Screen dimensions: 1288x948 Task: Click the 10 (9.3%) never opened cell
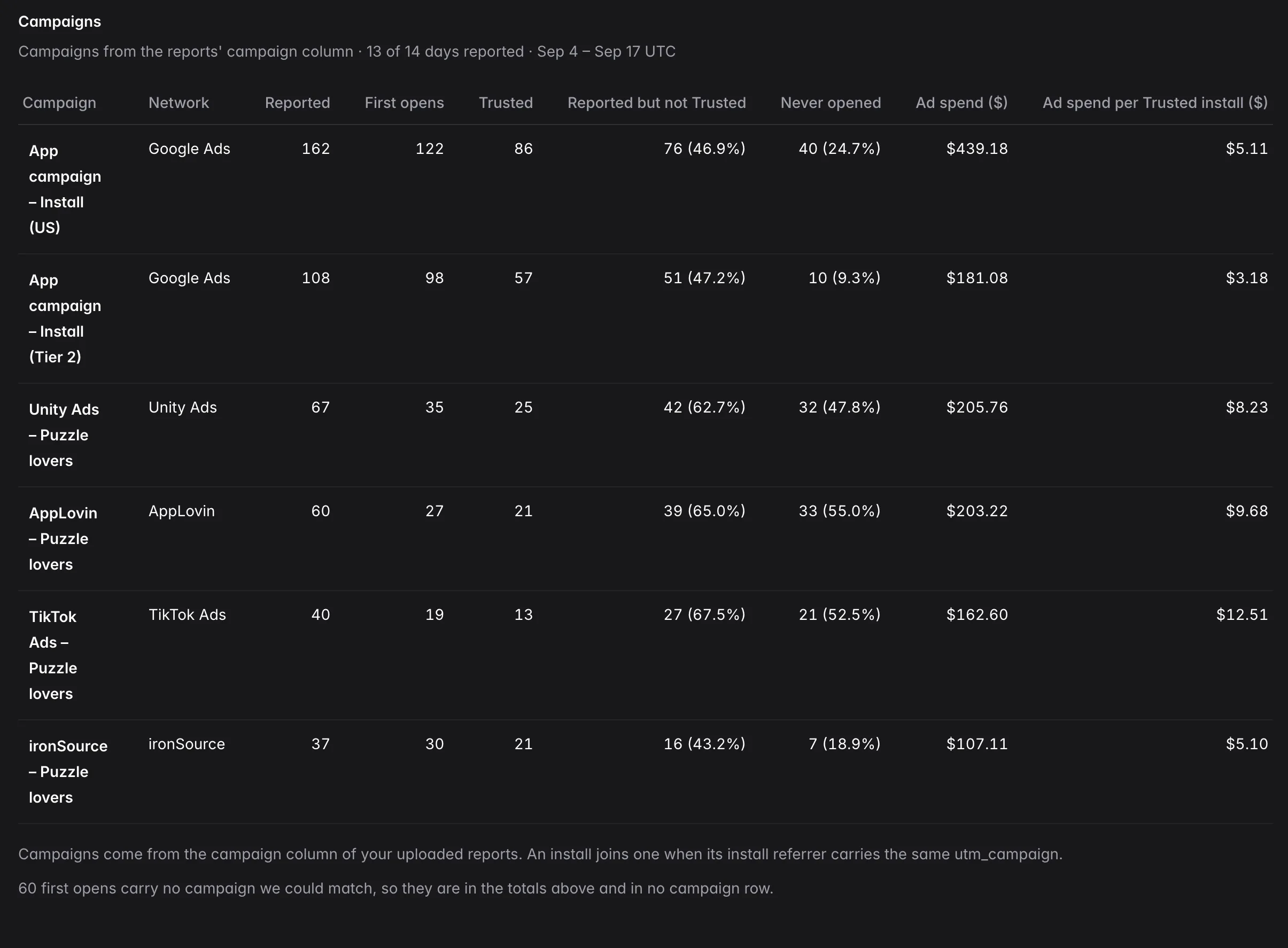click(844, 278)
